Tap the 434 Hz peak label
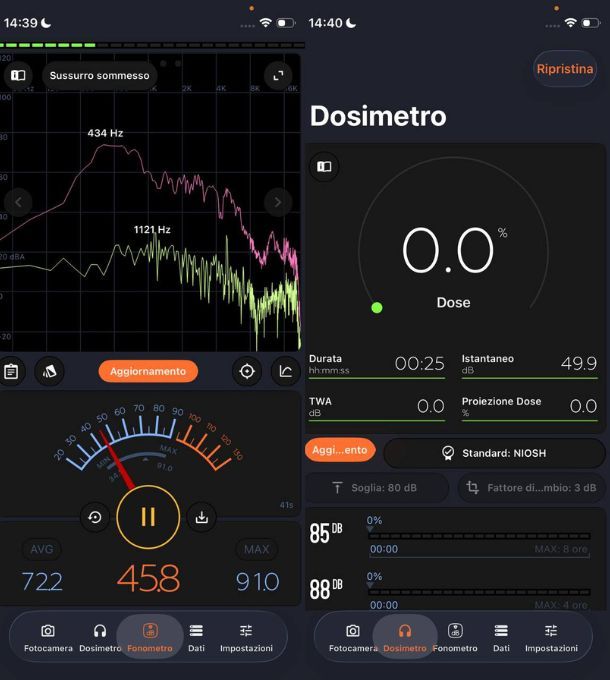Screen dimensions: 610x680 105,133
